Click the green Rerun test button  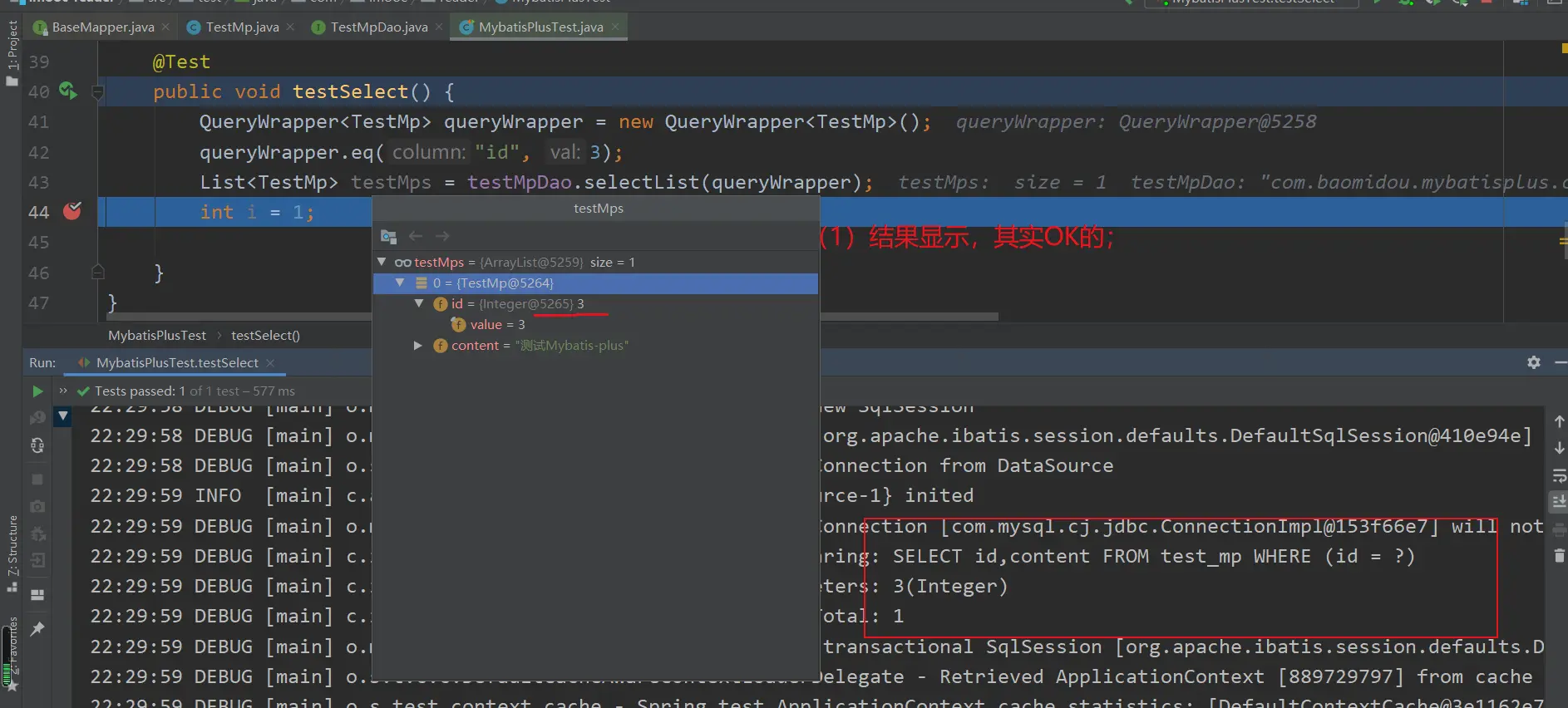click(37, 391)
